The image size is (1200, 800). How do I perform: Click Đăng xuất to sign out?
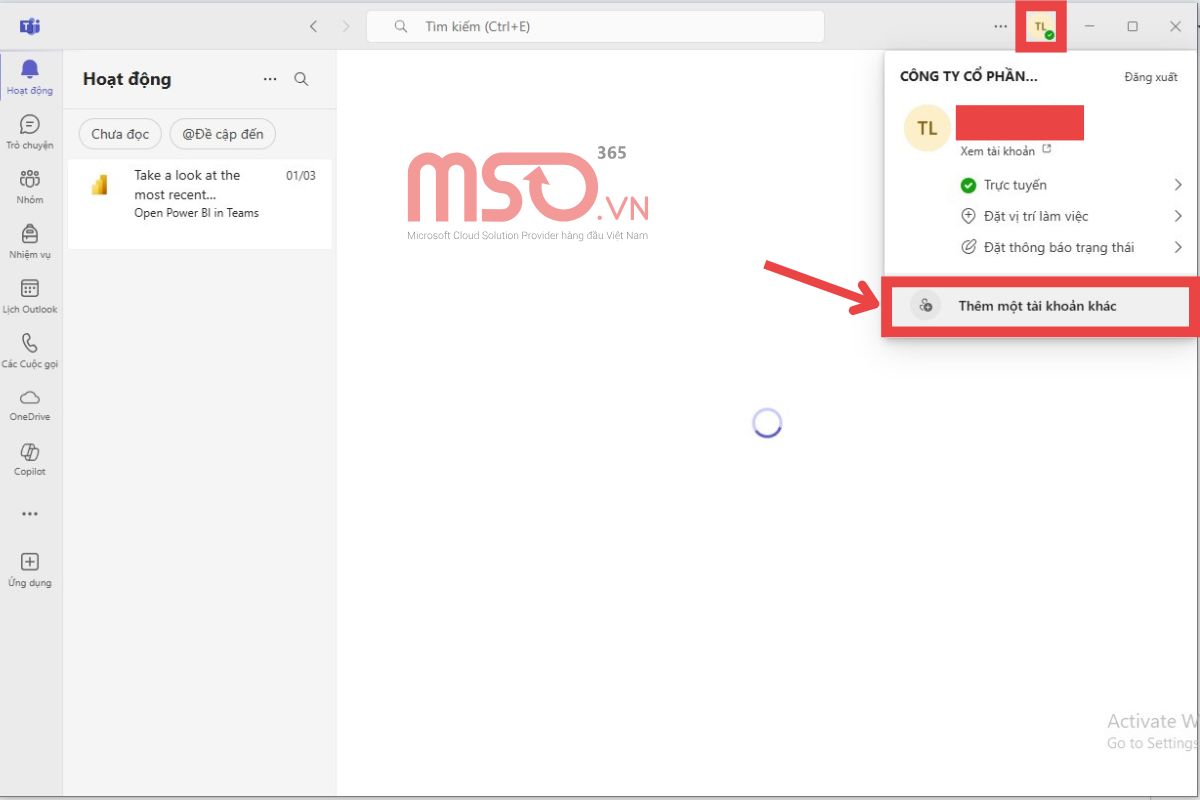point(1151,77)
